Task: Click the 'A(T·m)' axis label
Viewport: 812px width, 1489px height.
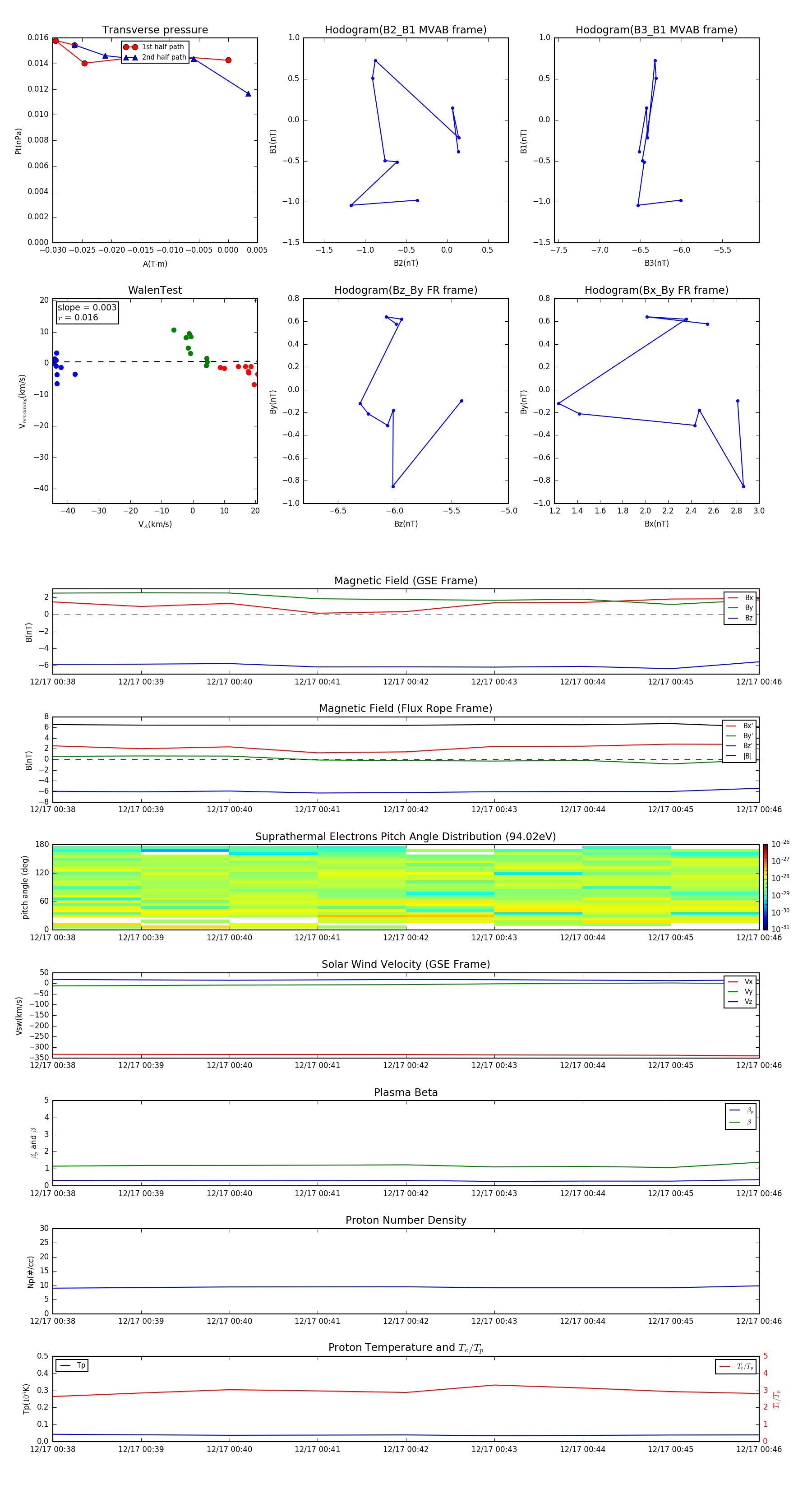Action: point(155,264)
